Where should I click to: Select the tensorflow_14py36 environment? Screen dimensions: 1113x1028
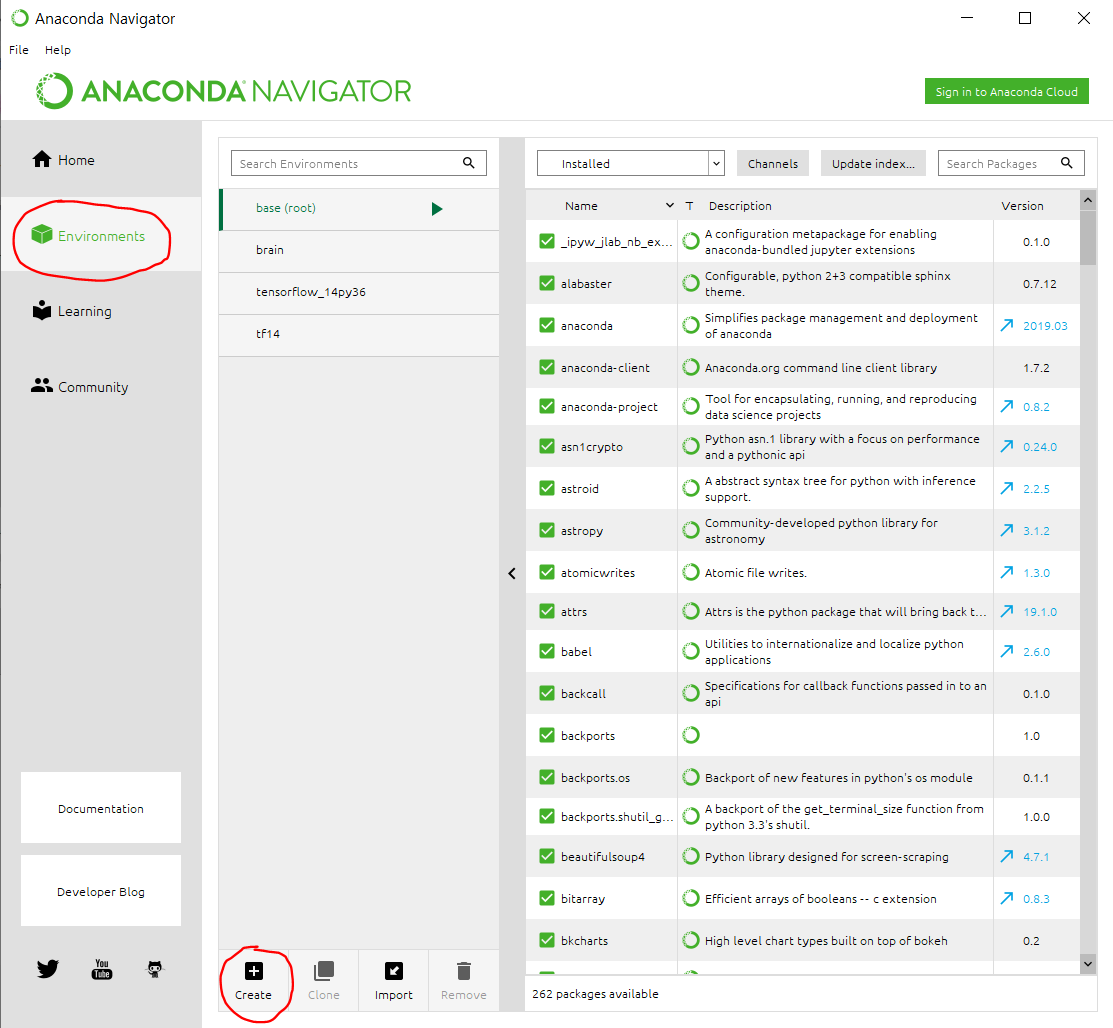click(x=359, y=292)
